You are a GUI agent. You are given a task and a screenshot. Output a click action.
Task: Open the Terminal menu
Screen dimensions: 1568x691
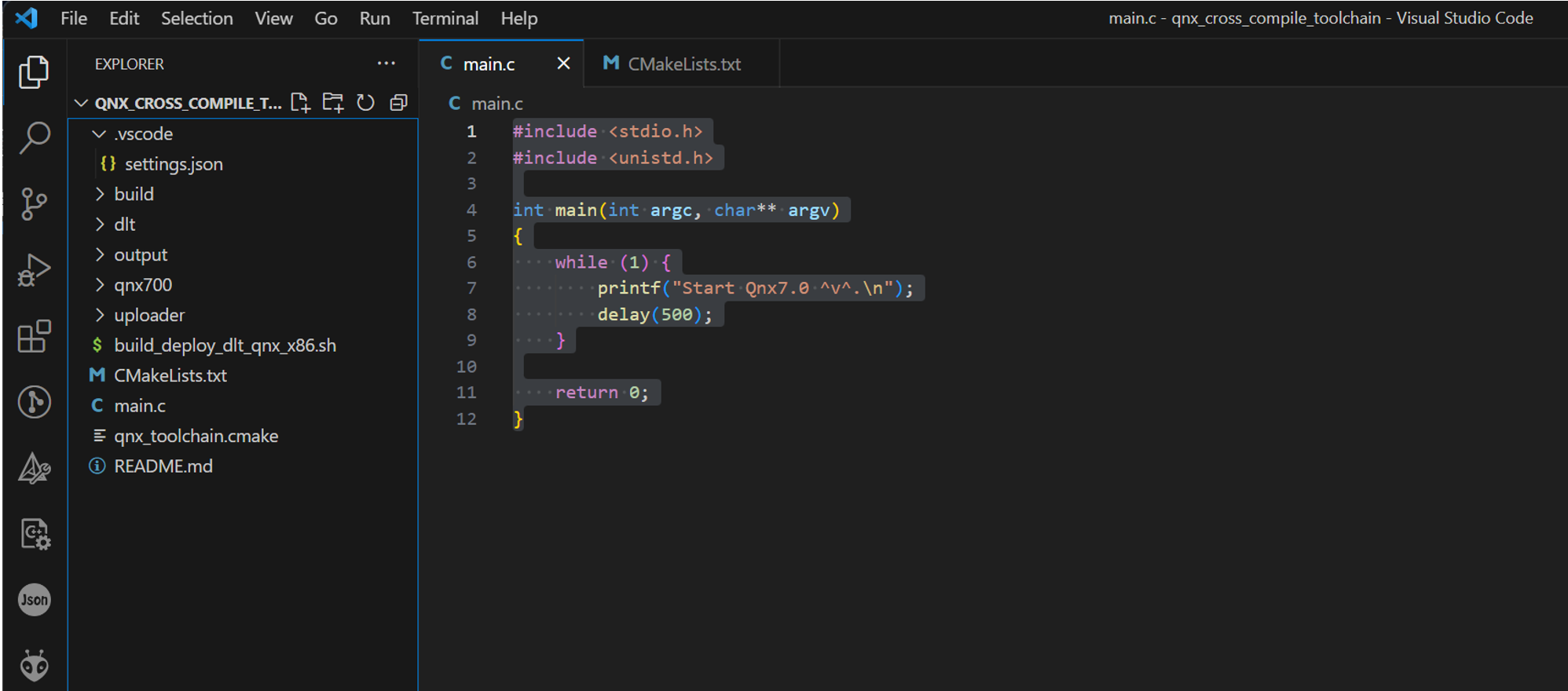click(445, 18)
